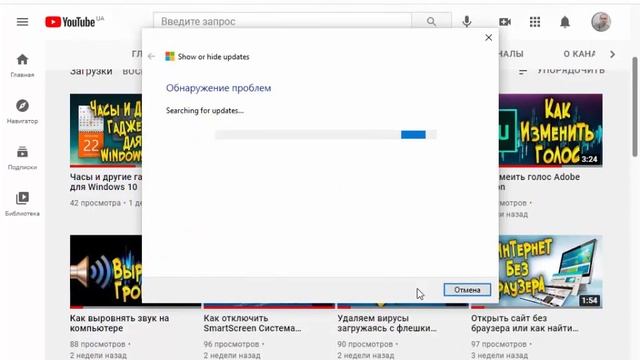
Task: Click the 97 просмотров view count
Action: pyautogui.click(x=499, y=344)
